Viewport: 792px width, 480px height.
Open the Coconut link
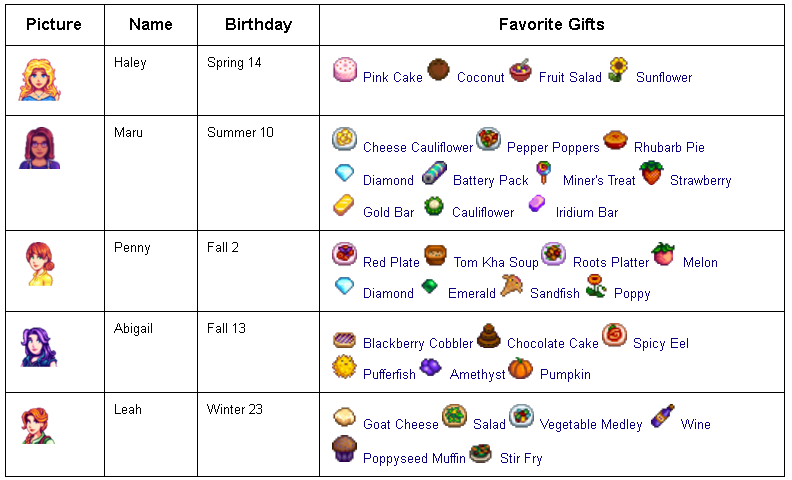pyautogui.click(x=480, y=77)
